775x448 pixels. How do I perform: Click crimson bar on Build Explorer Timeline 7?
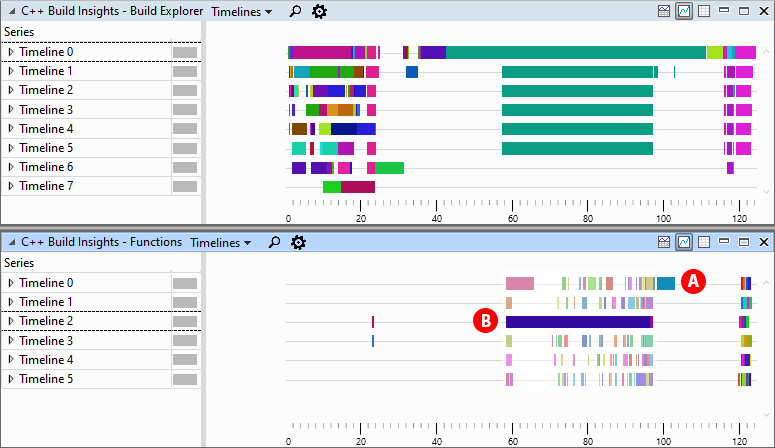click(358, 187)
